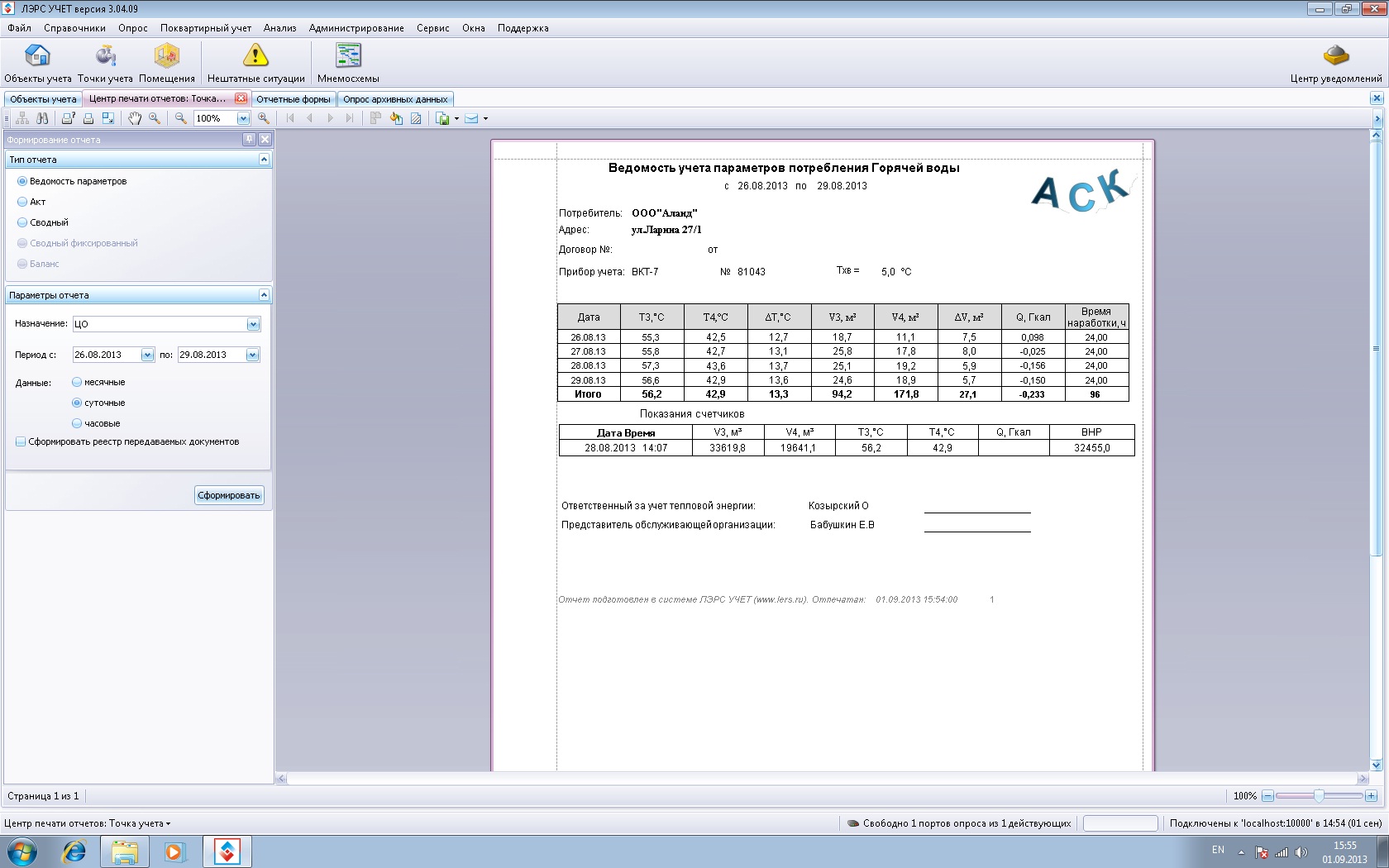Go to last page arrow
Image resolution: width=1389 pixels, height=868 pixels.
pyautogui.click(x=350, y=118)
